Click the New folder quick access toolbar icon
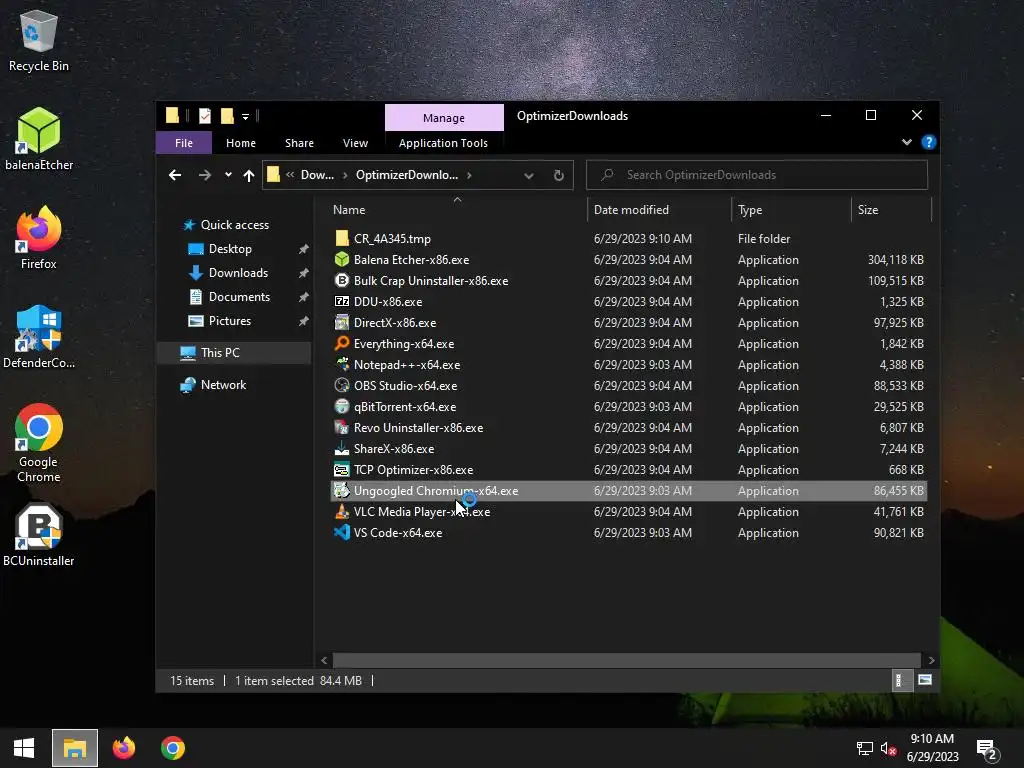The height and width of the screenshot is (768, 1024). pyautogui.click(x=227, y=116)
